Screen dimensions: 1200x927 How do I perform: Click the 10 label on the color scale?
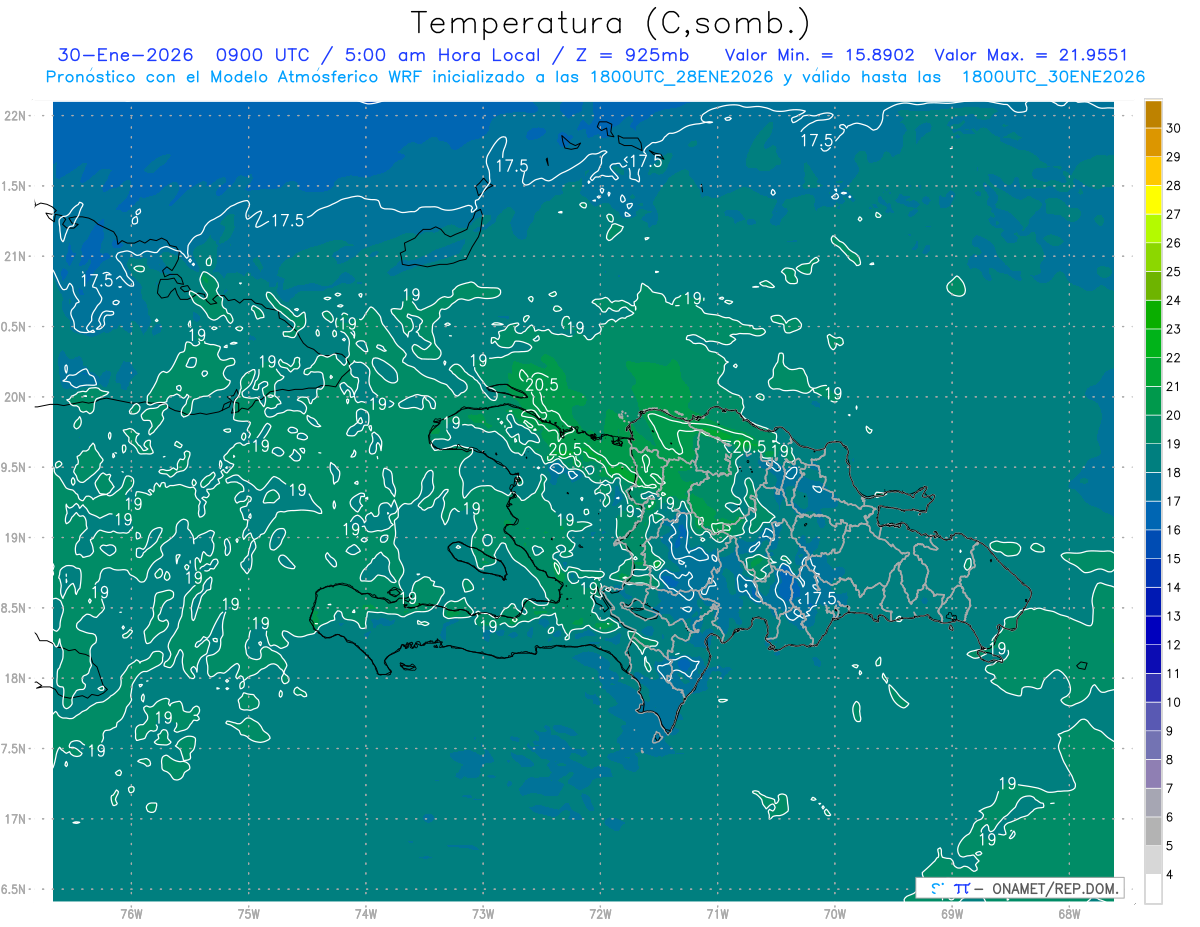[x=1173, y=702]
